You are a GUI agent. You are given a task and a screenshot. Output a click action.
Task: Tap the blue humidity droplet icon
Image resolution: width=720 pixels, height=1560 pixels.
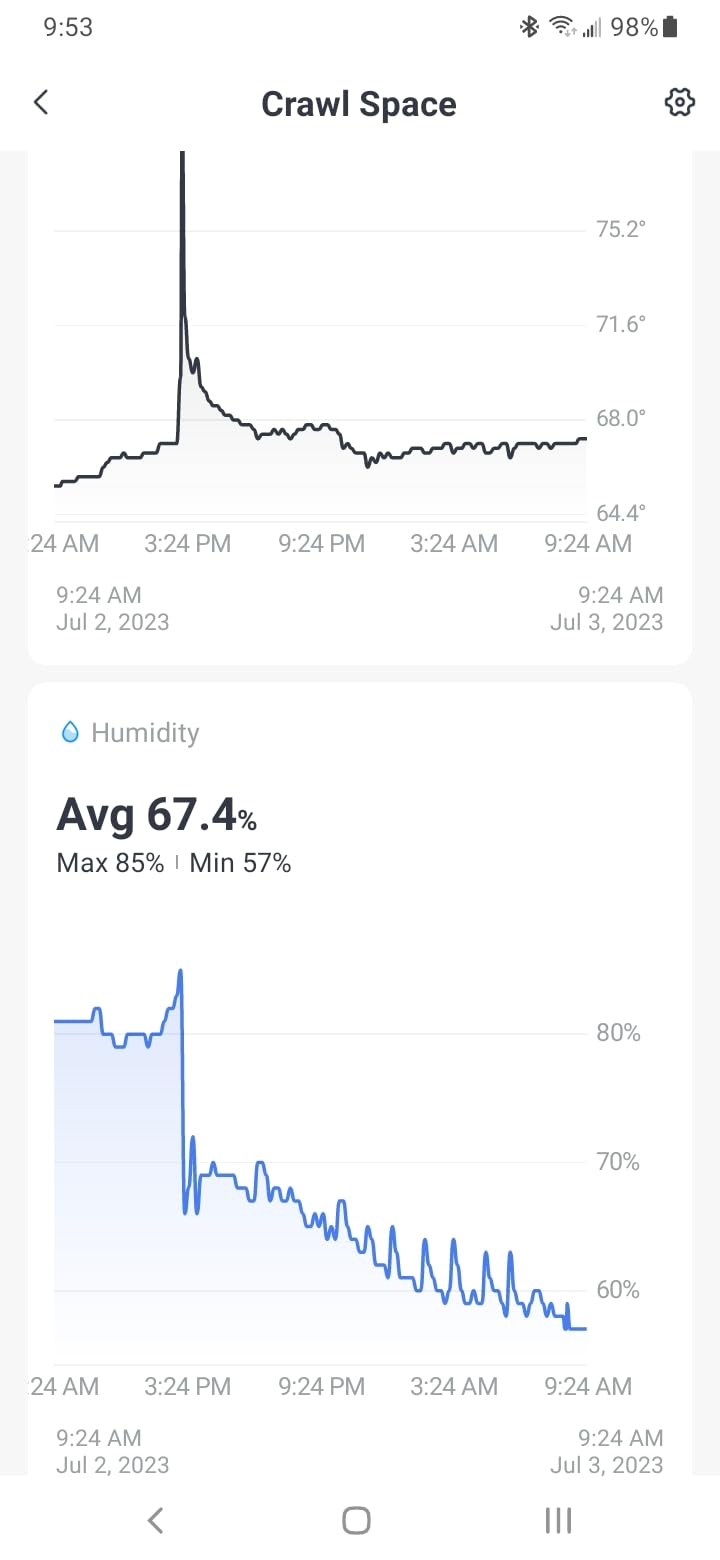pyautogui.click(x=70, y=733)
